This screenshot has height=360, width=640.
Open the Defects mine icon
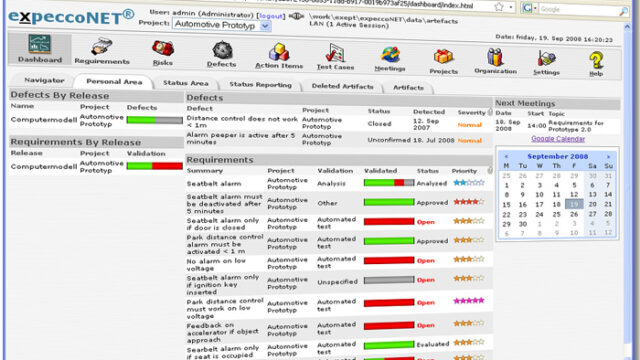point(222,50)
